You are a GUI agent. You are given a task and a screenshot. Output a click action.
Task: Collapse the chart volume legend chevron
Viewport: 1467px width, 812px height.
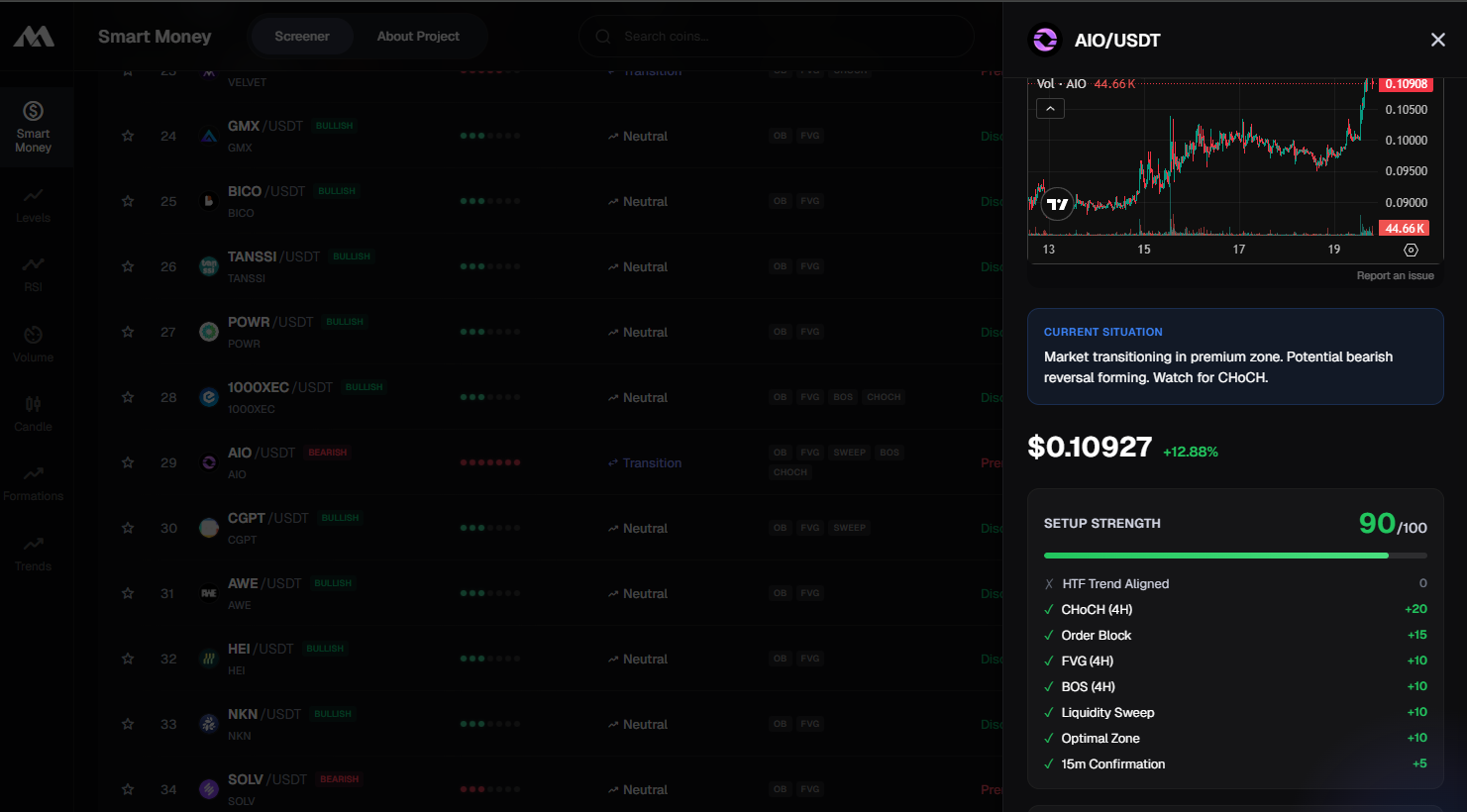1050,108
